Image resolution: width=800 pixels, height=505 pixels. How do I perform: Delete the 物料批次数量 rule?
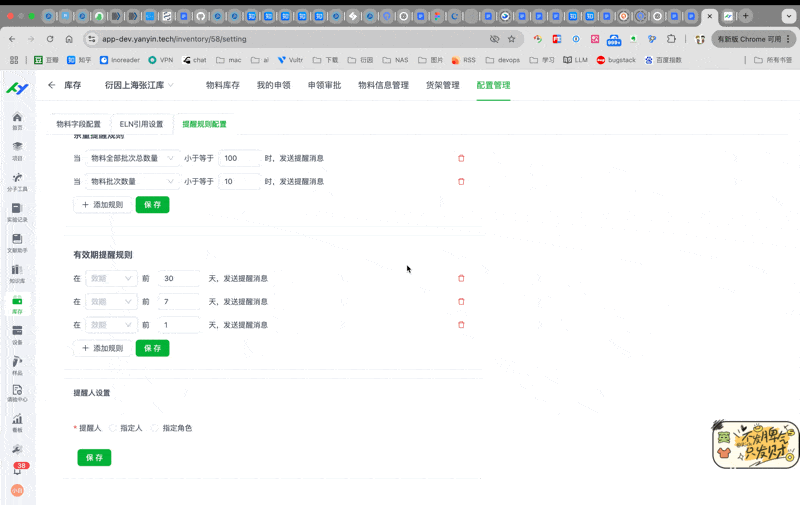pyautogui.click(x=461, y=182)
